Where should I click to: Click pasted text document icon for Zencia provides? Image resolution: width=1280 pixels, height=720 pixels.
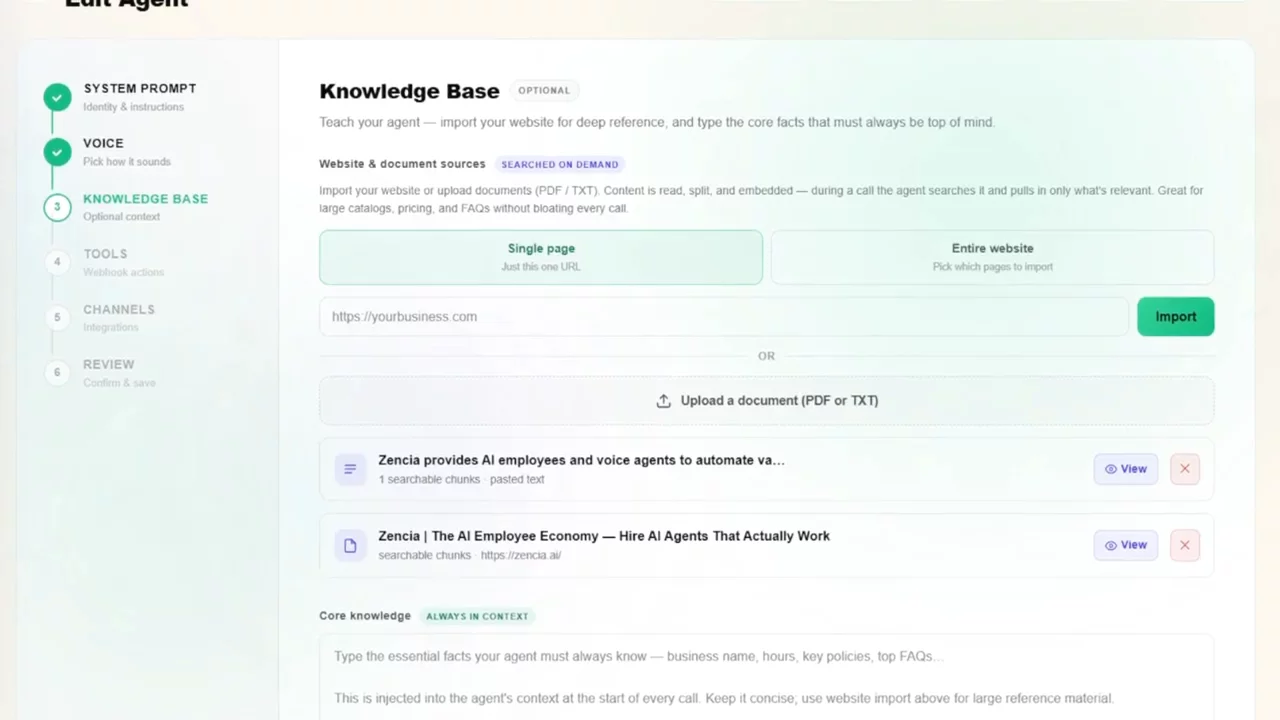click(350, 469)
